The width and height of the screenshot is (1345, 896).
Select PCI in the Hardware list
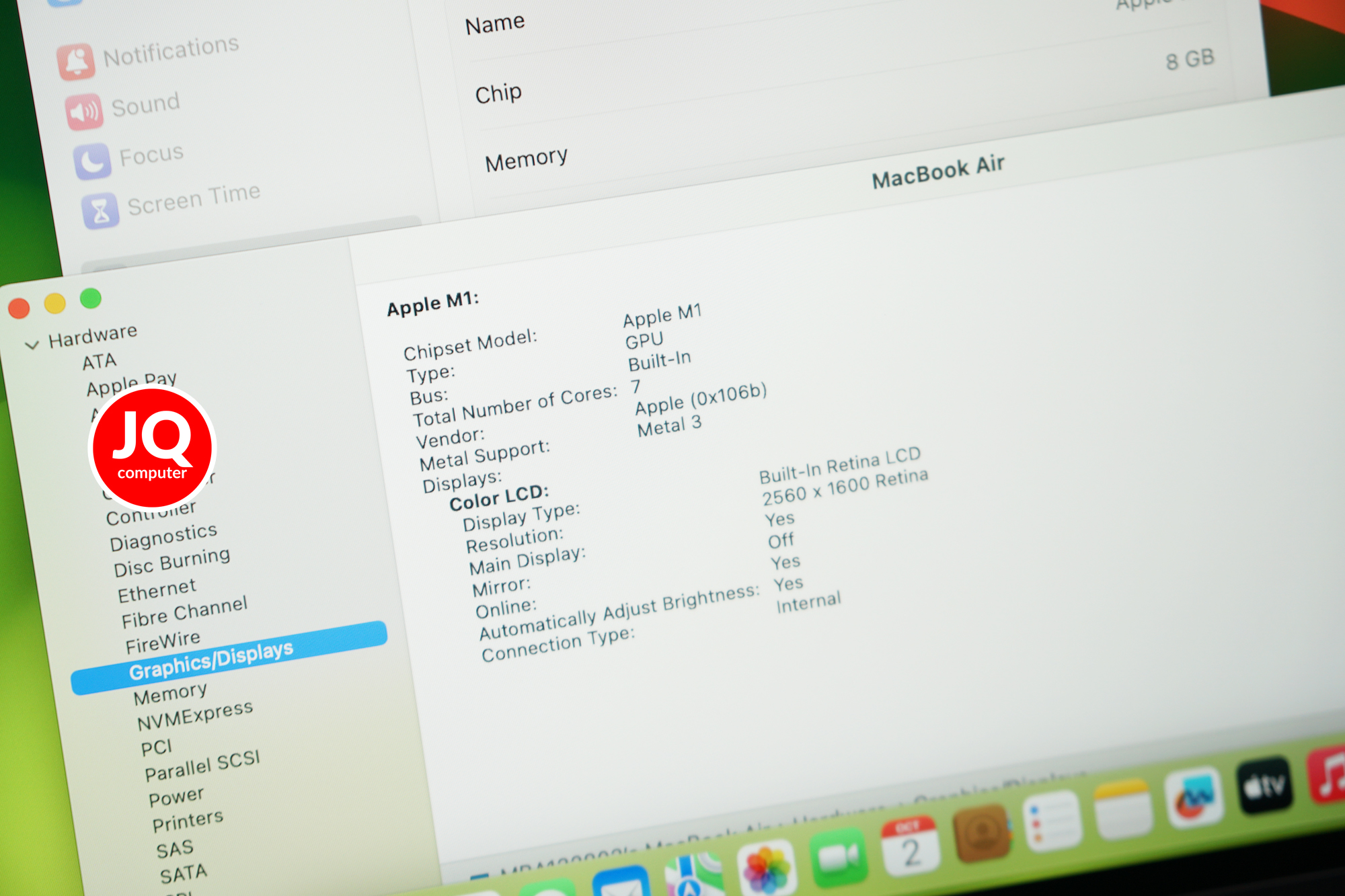click(157, 747)
